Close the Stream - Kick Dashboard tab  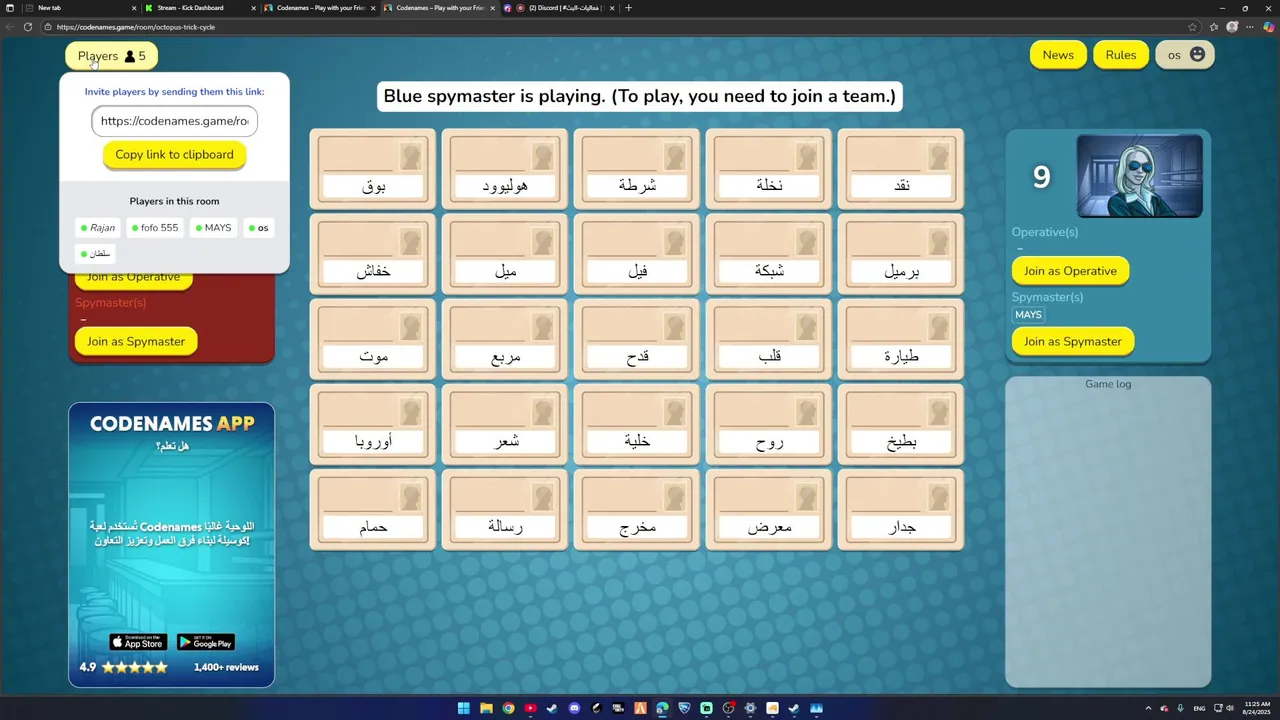tap(253, 8)
